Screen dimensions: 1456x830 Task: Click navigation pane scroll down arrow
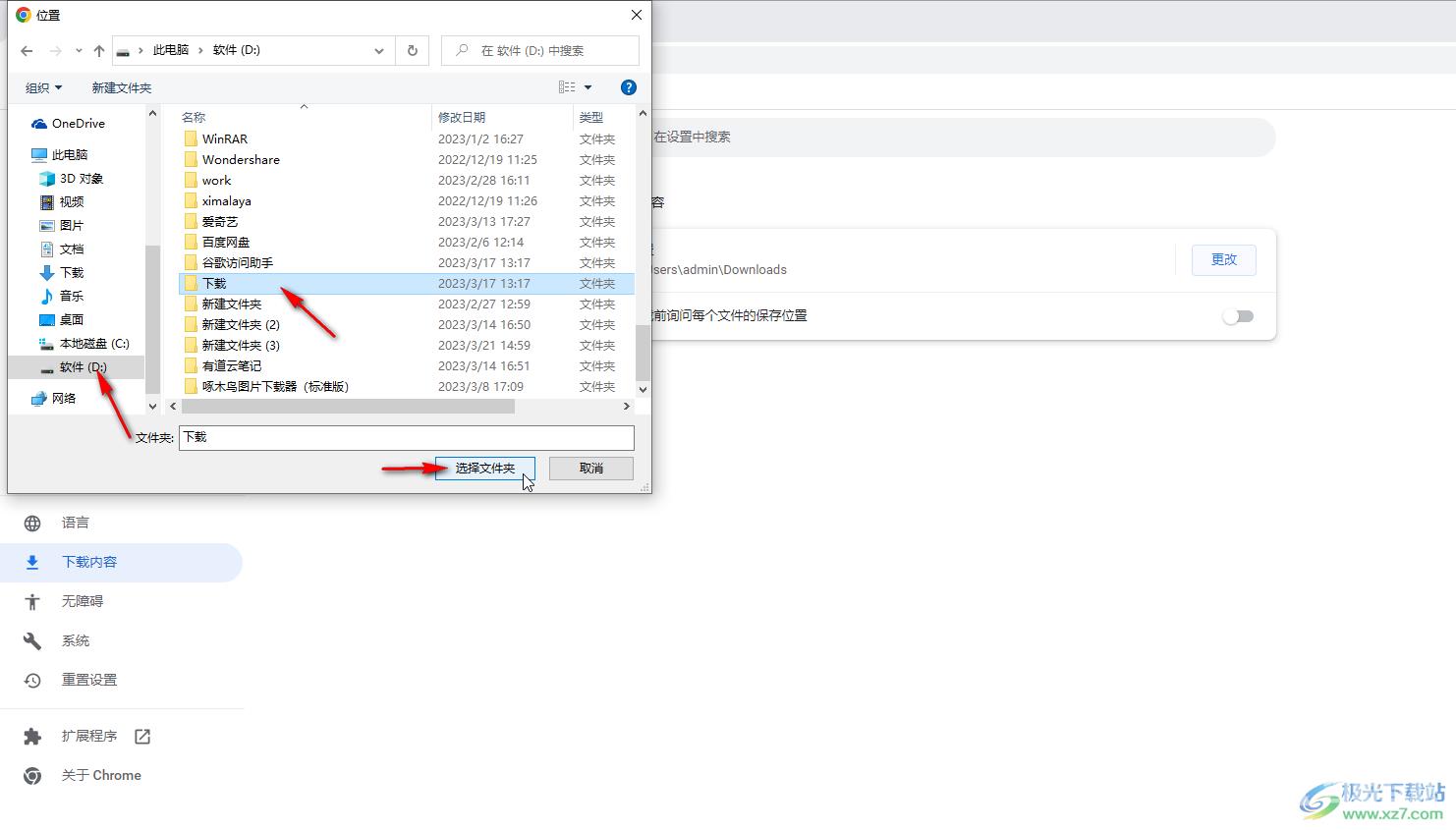tap(152, 406)
